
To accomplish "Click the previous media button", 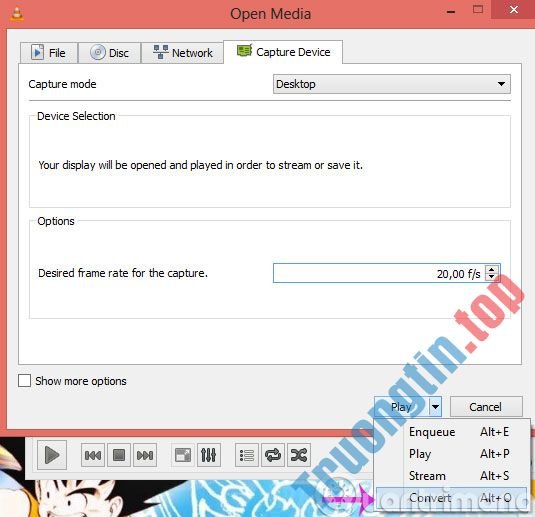I will pos(93,455).
